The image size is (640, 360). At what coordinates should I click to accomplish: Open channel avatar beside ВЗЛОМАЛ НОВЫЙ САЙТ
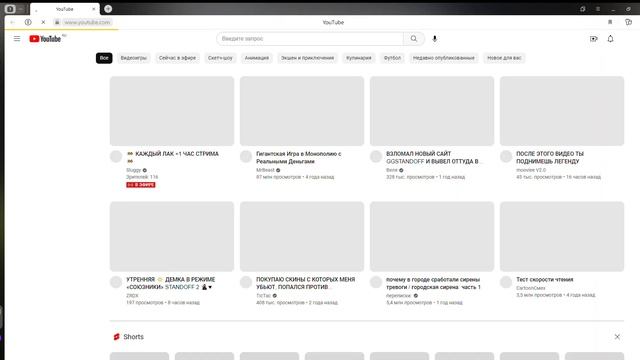pyautogui.click(x=376, y=156)
